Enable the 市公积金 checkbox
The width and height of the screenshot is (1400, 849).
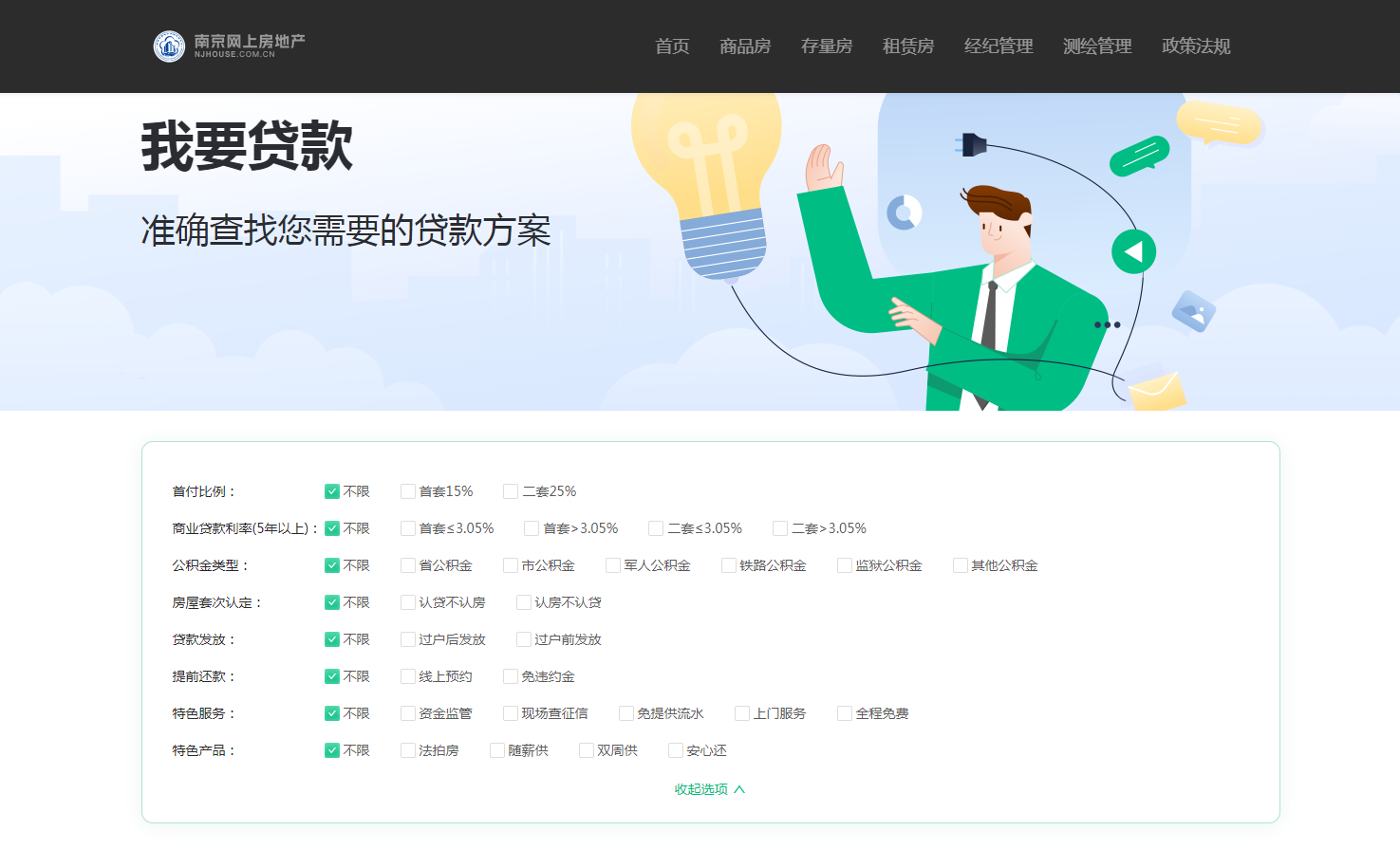511,565
